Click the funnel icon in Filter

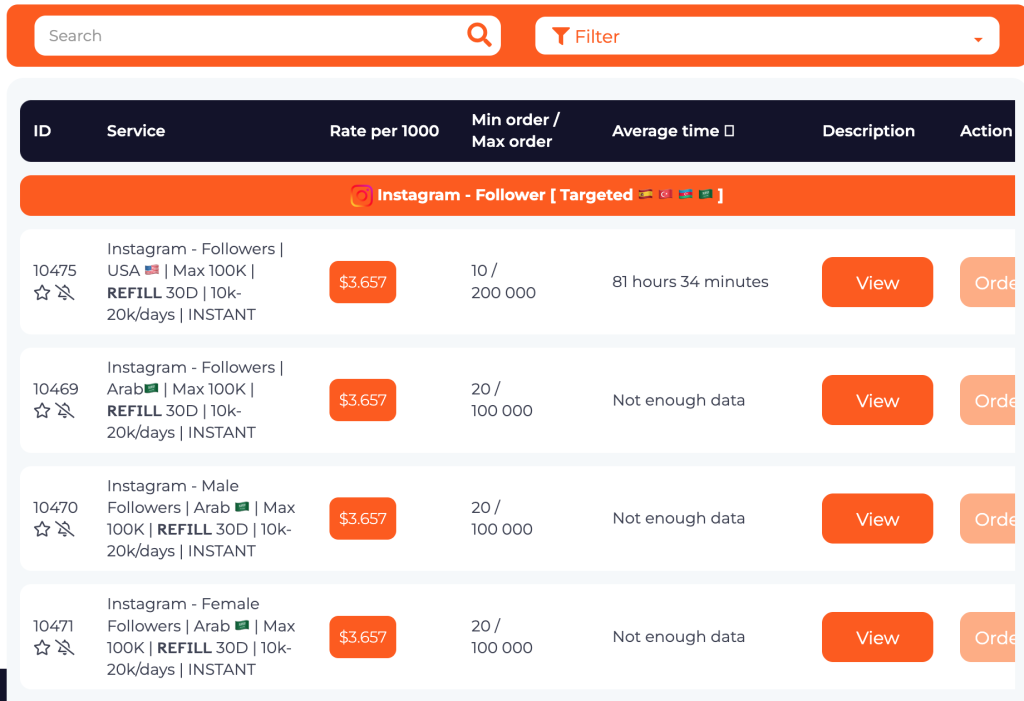pos(560,37)
